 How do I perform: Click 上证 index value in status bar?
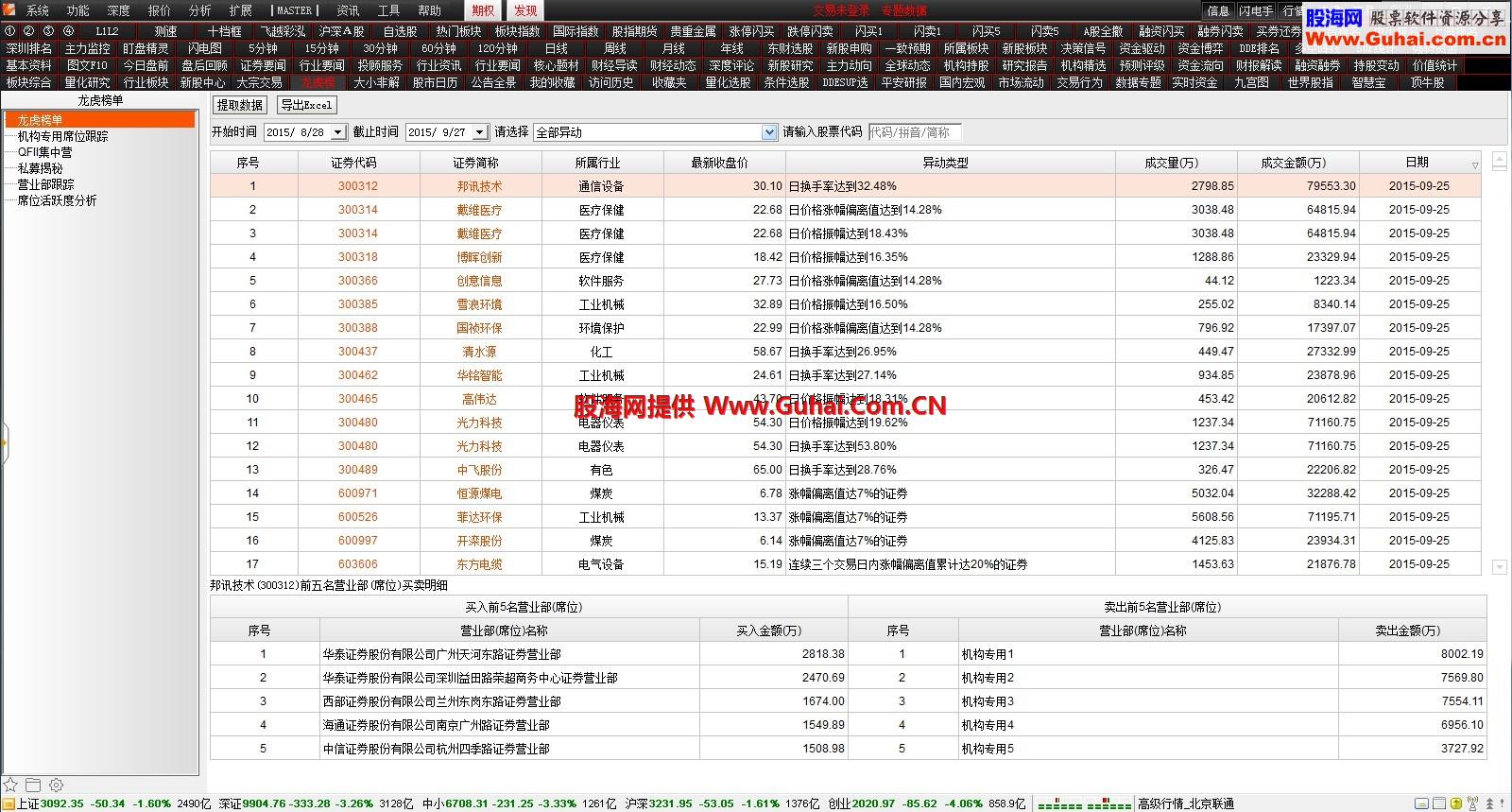tap(62, 803)
